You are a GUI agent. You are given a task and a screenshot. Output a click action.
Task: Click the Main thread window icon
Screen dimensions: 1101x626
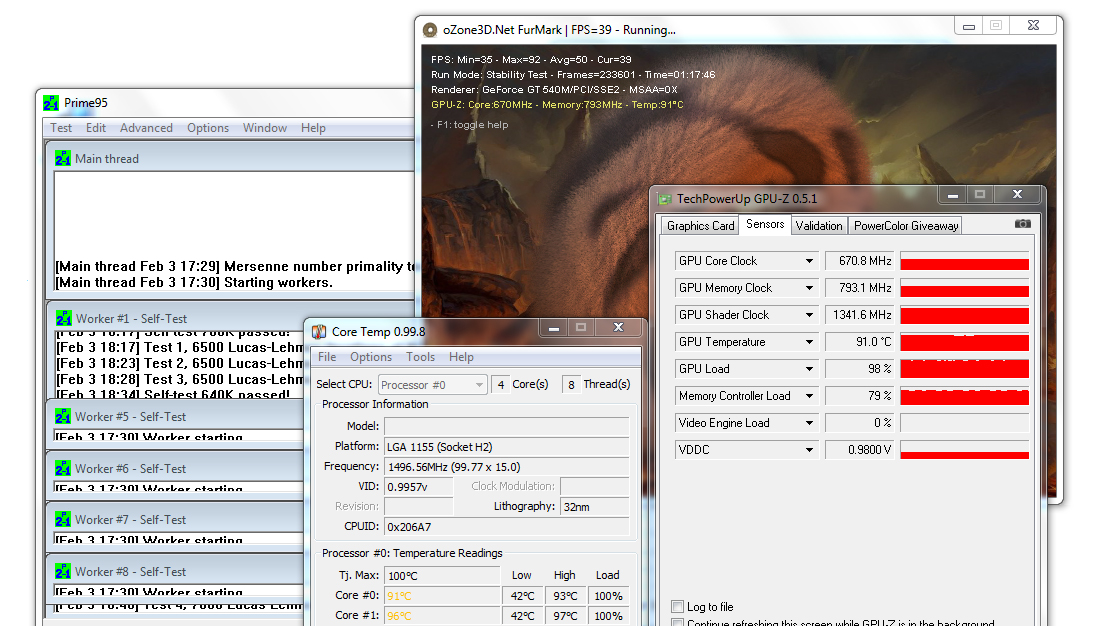click(62, 159)
